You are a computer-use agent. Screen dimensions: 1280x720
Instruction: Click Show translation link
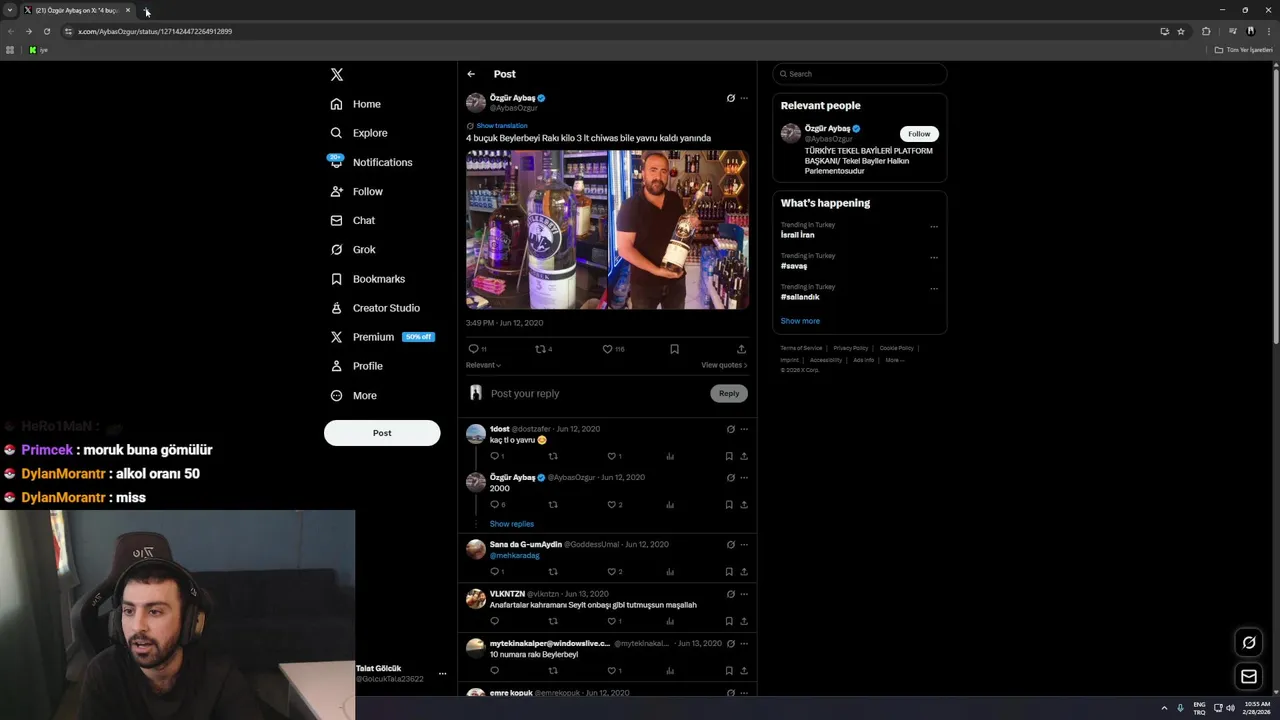(501, 126)
